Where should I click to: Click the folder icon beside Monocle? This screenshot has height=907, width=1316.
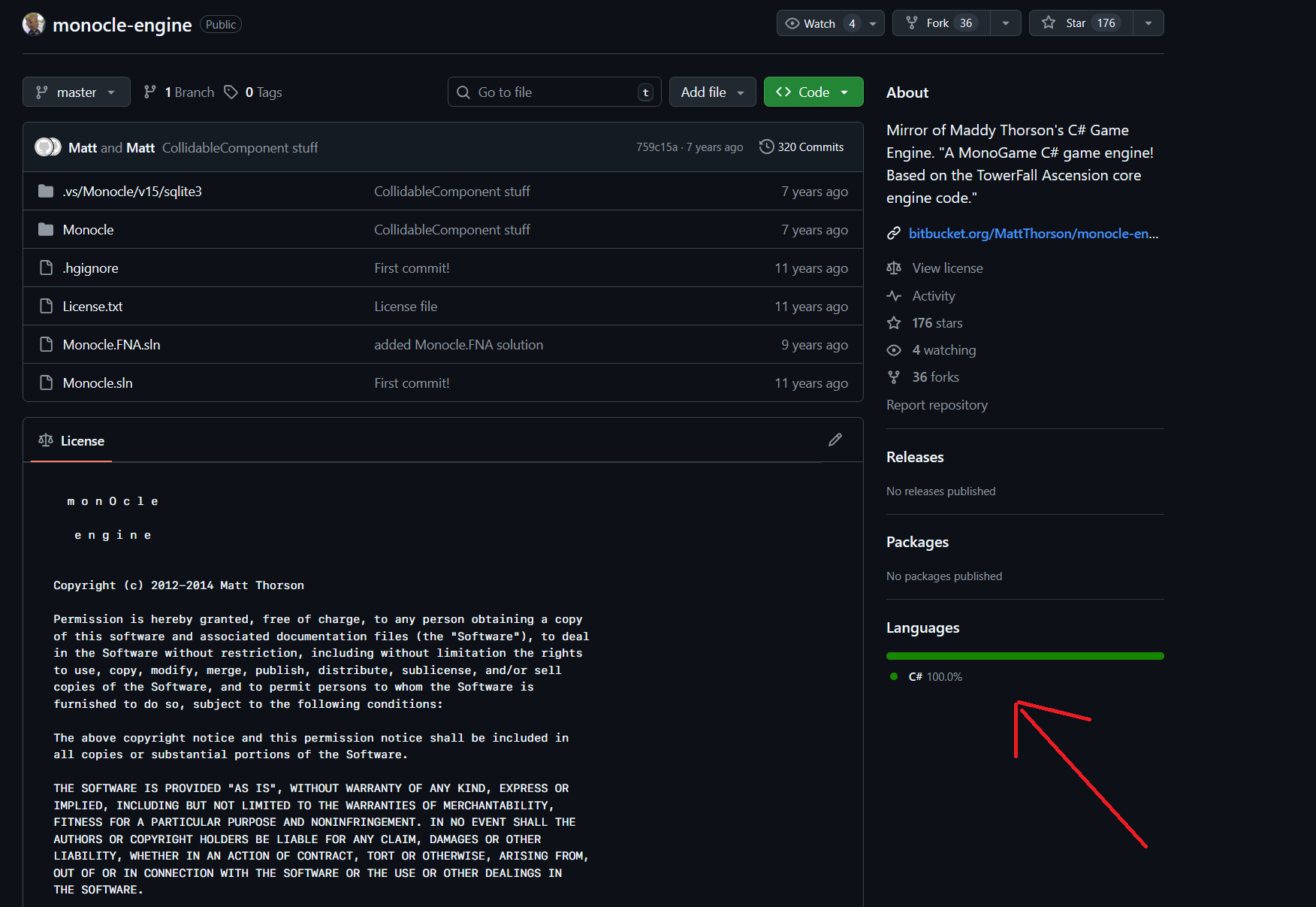click(x=46, y=229)
